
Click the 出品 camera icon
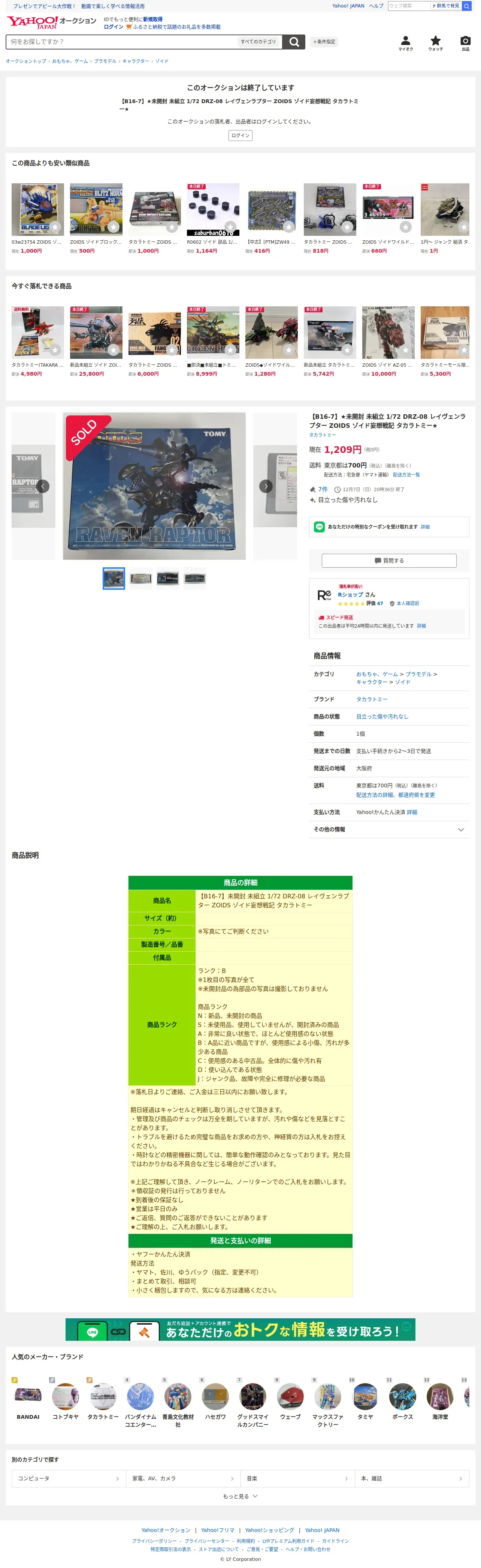coord(465,43)
